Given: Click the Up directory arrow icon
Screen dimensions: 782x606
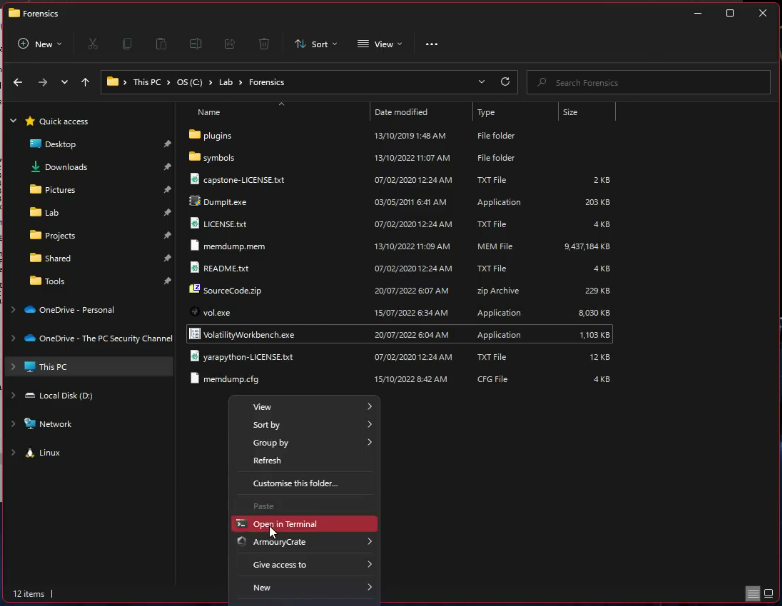Looking at the screenshot, I should click(x=85, y=82).
